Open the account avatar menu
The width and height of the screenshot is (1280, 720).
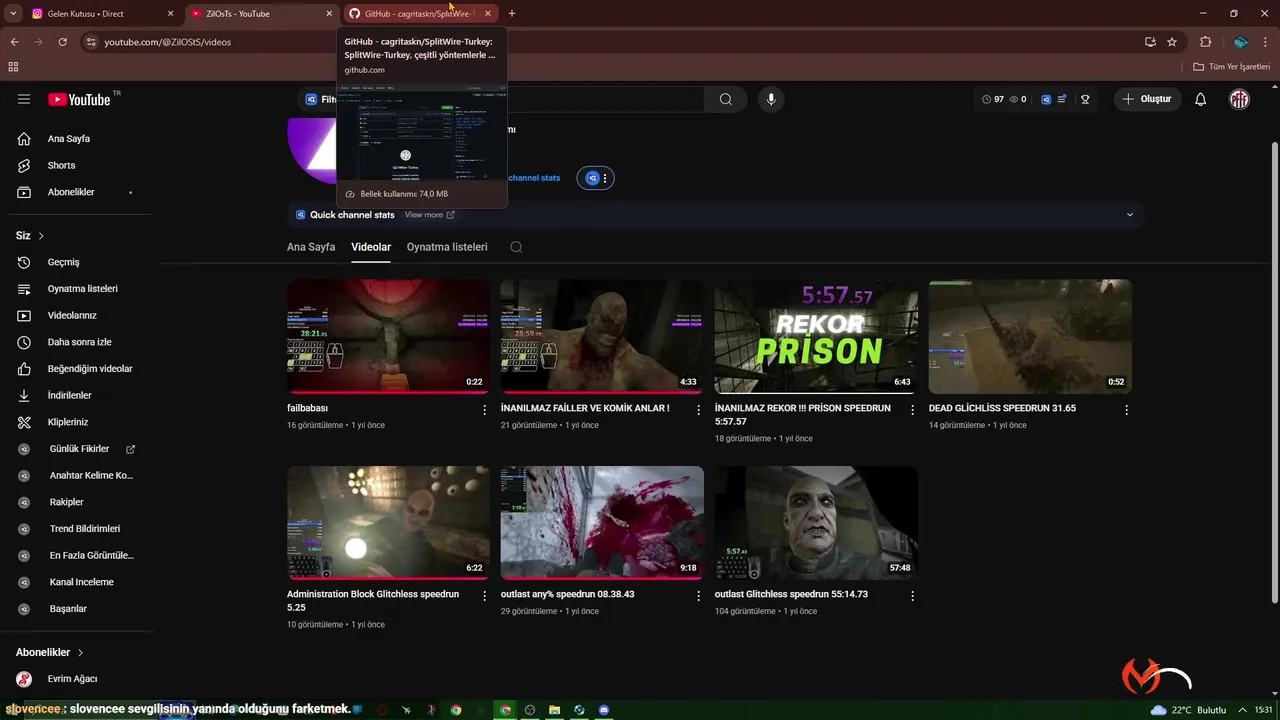(x=1240, y=99)
